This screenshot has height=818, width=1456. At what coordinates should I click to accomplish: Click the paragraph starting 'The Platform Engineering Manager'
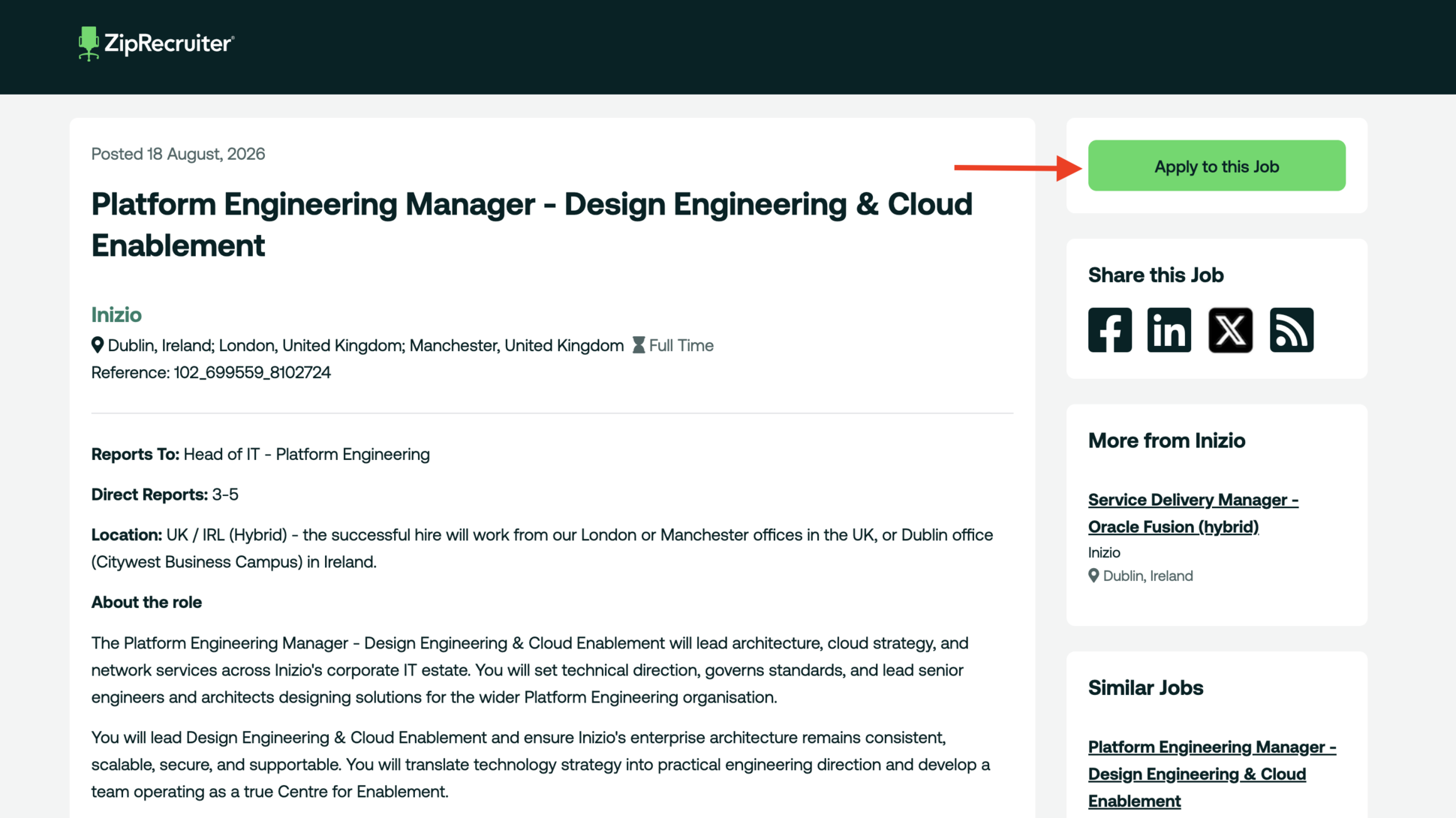click(x=530, y=670)
